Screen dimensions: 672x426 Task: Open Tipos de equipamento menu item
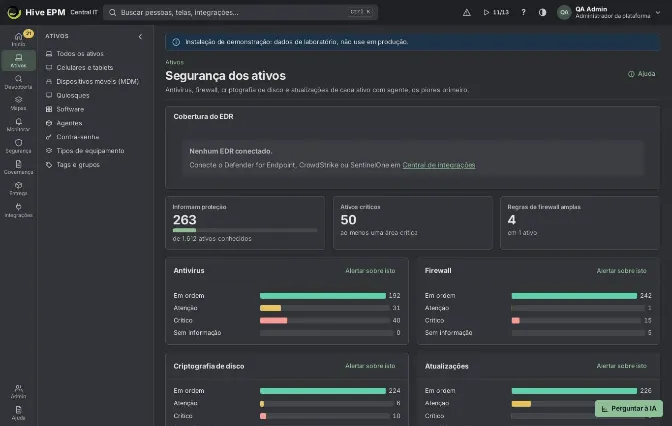click(95, 151)
